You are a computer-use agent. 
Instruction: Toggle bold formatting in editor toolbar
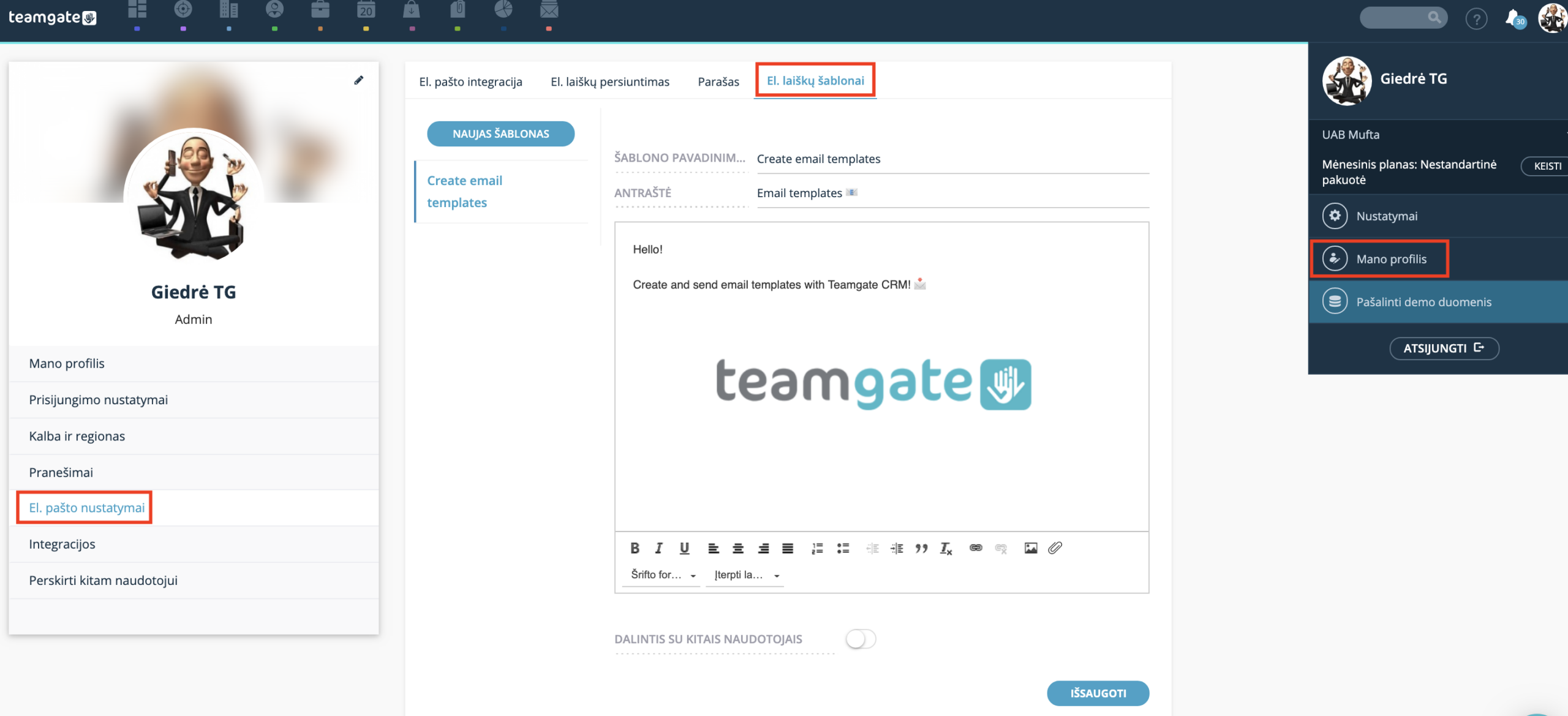[635, 548]
